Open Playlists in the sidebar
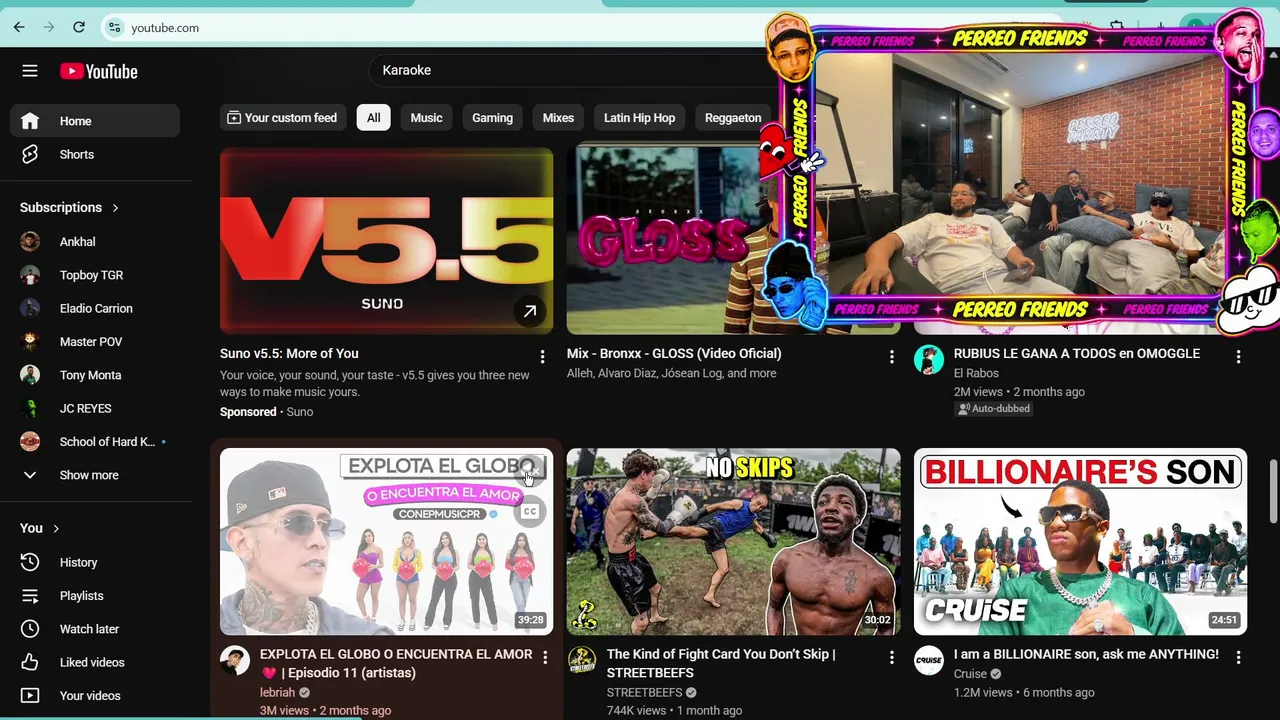The image size is (1280, 720). tap(95, 596)
